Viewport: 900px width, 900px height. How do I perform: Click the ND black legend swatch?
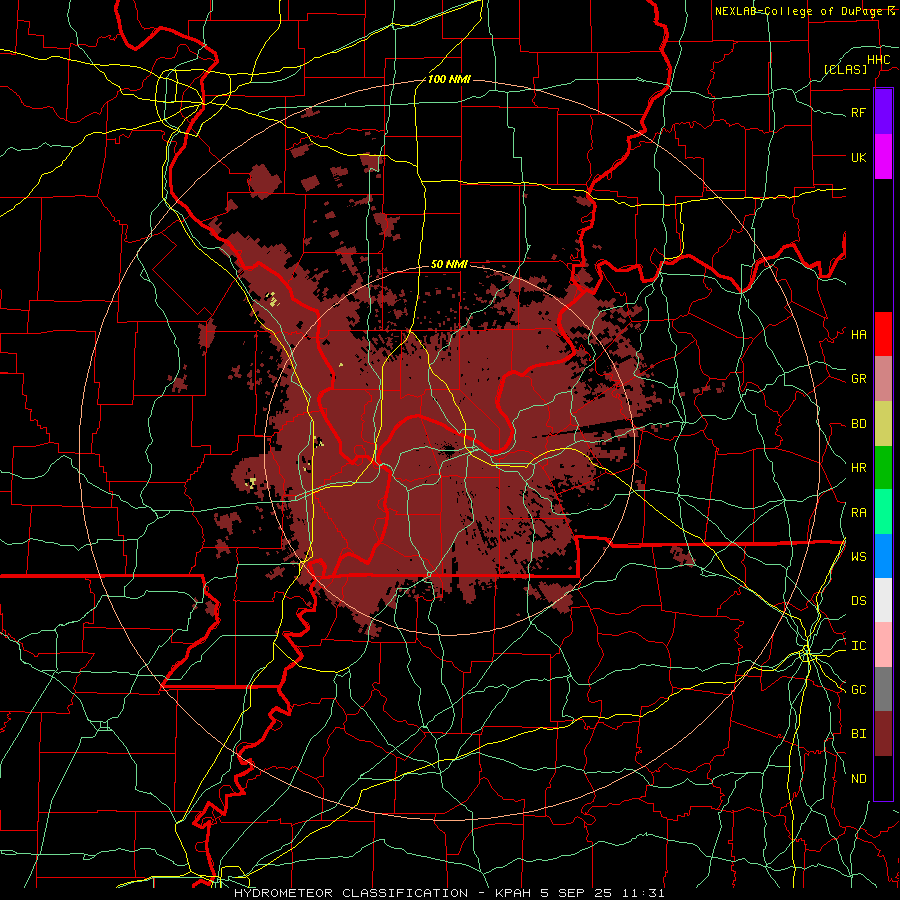(x=883, y=778)
